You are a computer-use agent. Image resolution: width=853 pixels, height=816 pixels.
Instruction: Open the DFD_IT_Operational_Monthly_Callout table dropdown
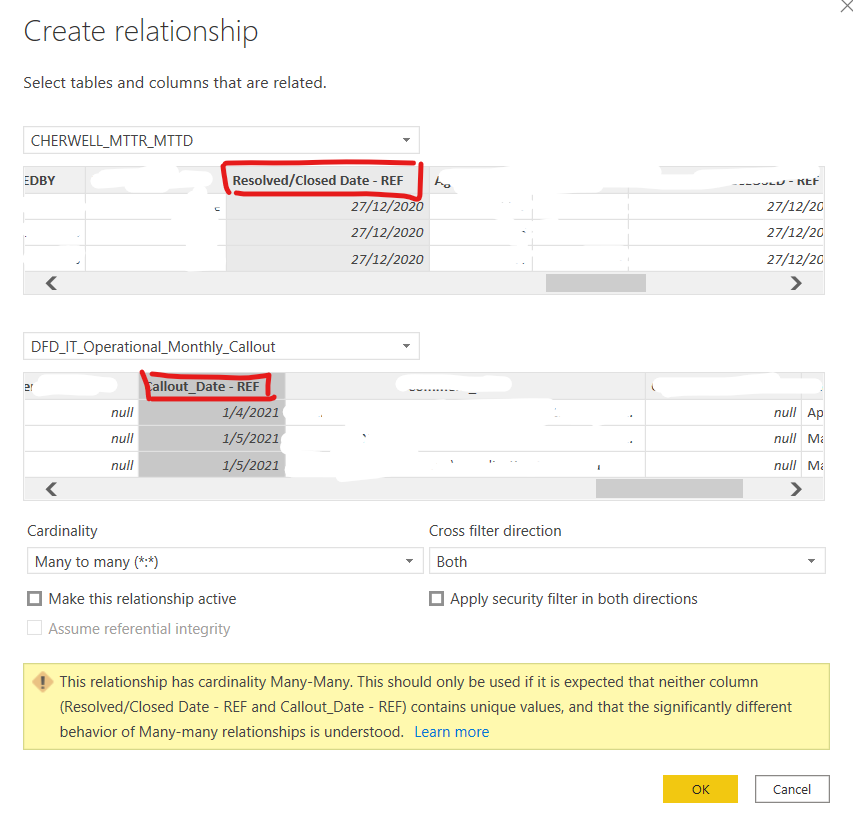221,347
